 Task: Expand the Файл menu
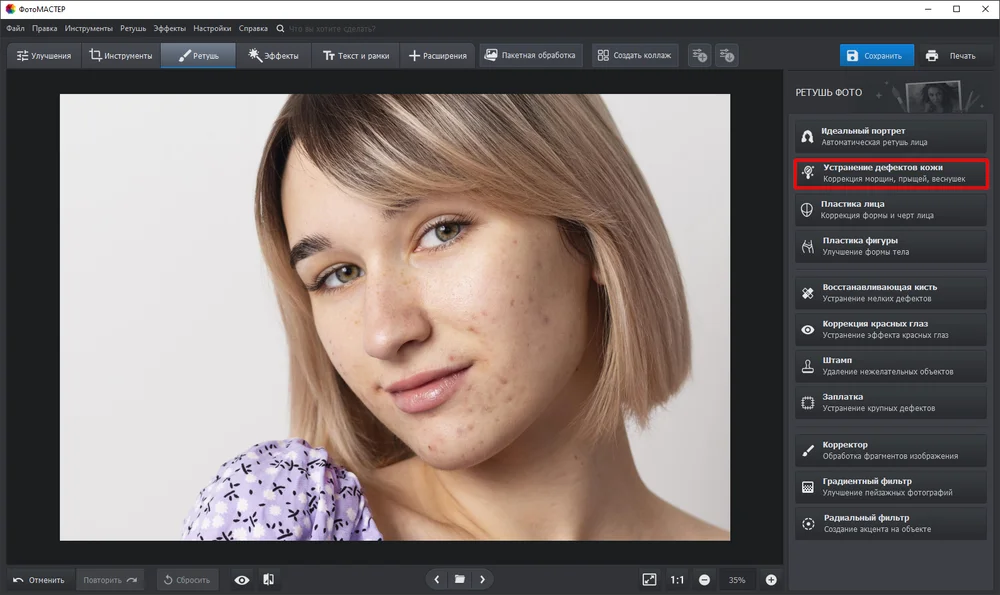click(15, 29)
